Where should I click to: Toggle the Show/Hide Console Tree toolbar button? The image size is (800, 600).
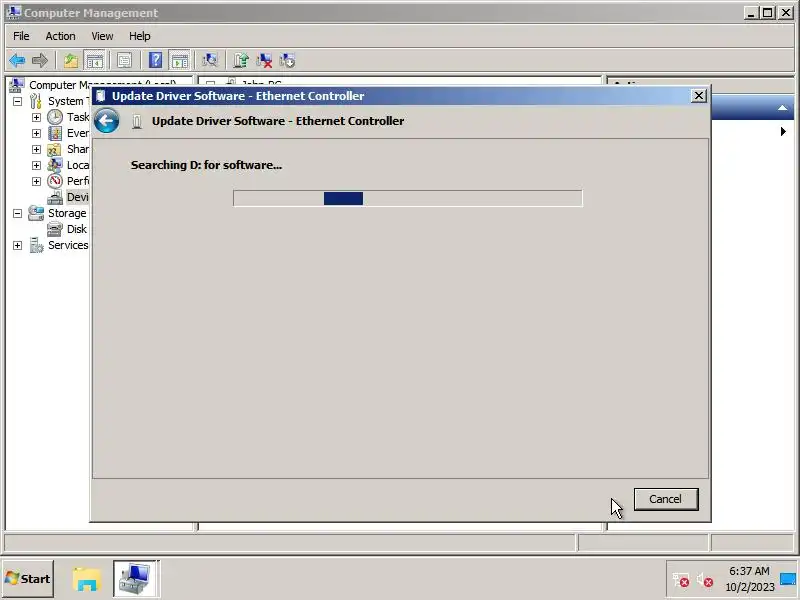coord(94,61)
